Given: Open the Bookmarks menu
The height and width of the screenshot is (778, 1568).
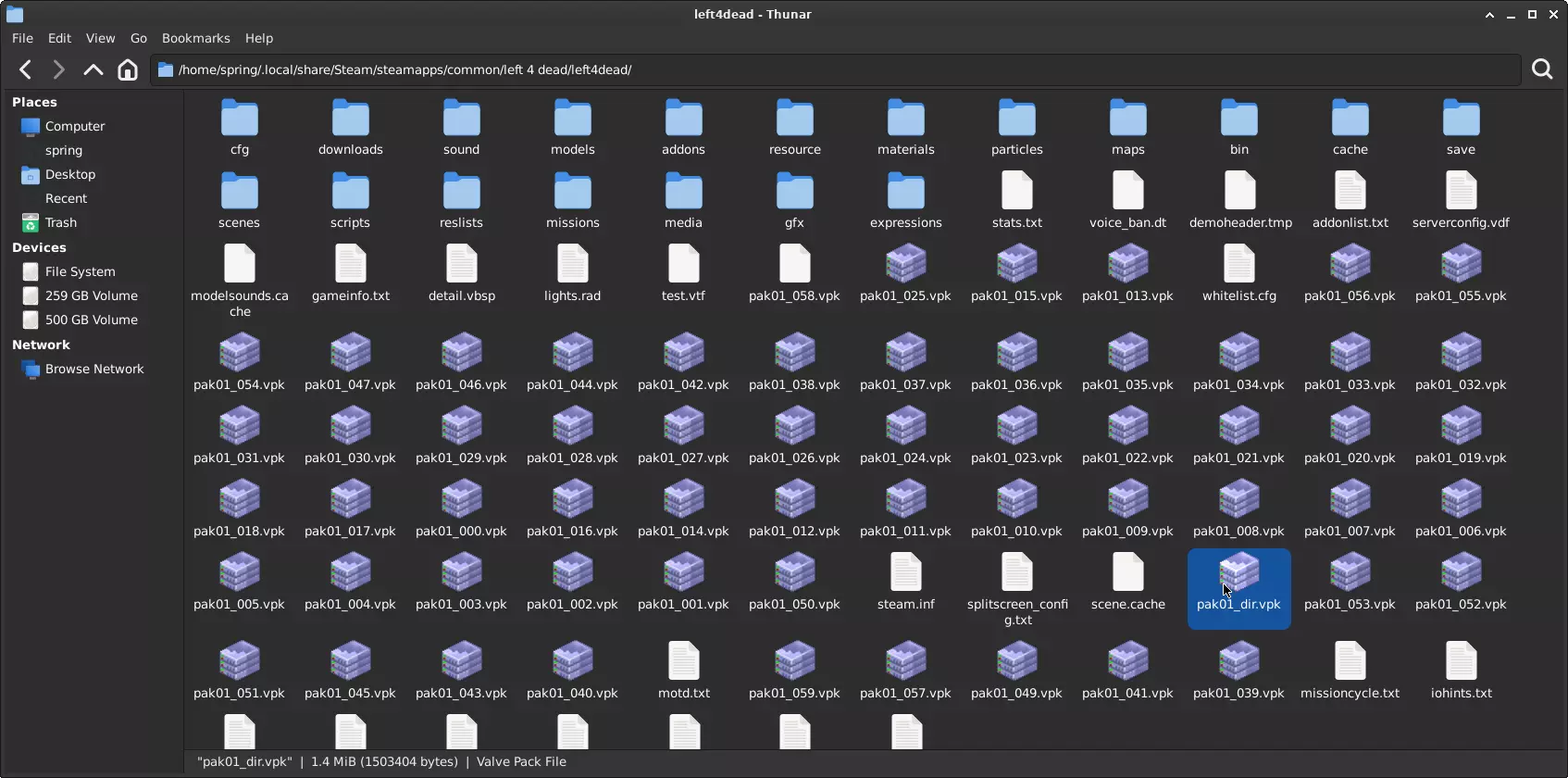Looking at the screenshot, I should tap(195, 38).
